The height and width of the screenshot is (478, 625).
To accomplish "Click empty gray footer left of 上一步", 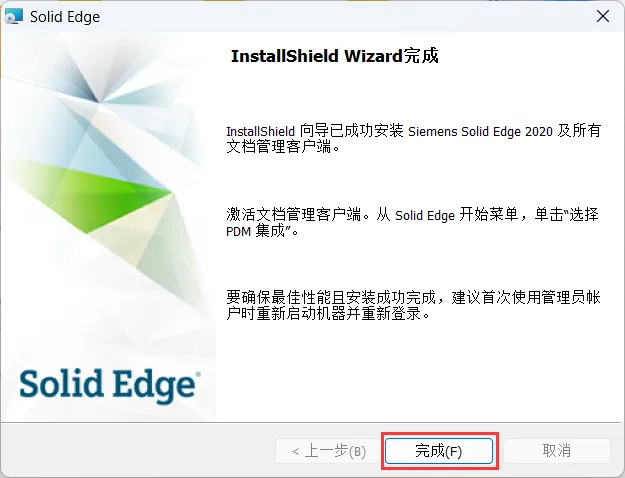I will coord(138,451).
